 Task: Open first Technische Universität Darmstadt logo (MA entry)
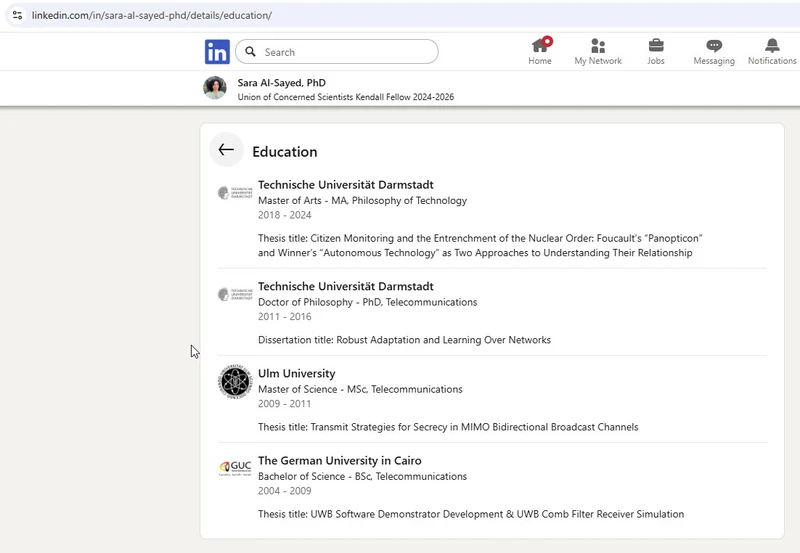click(235, 193)
